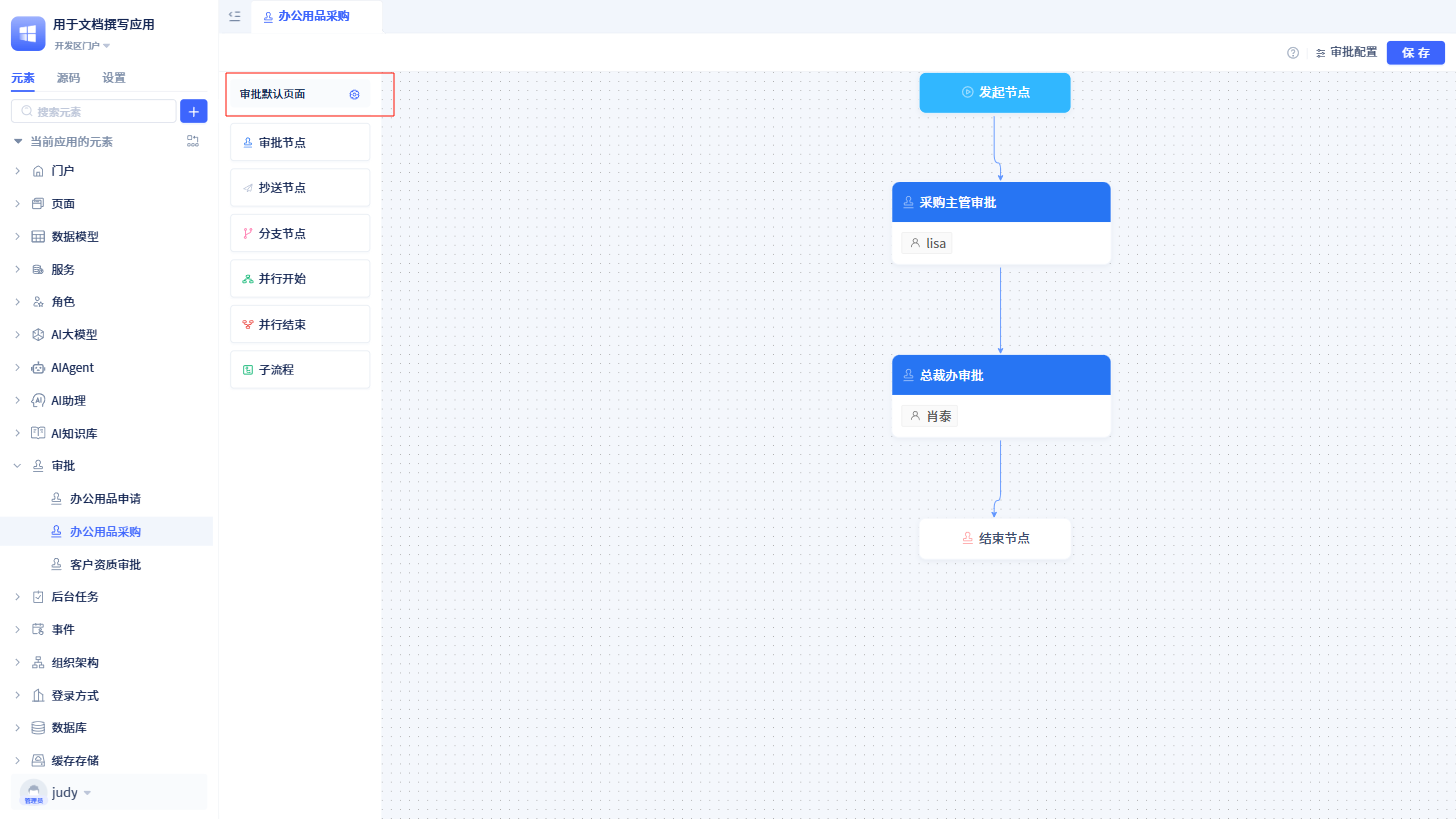This screenshot has height=819, width=1456.
Task: Open 客户资质审批 in the tree
Action: point(106,565)
